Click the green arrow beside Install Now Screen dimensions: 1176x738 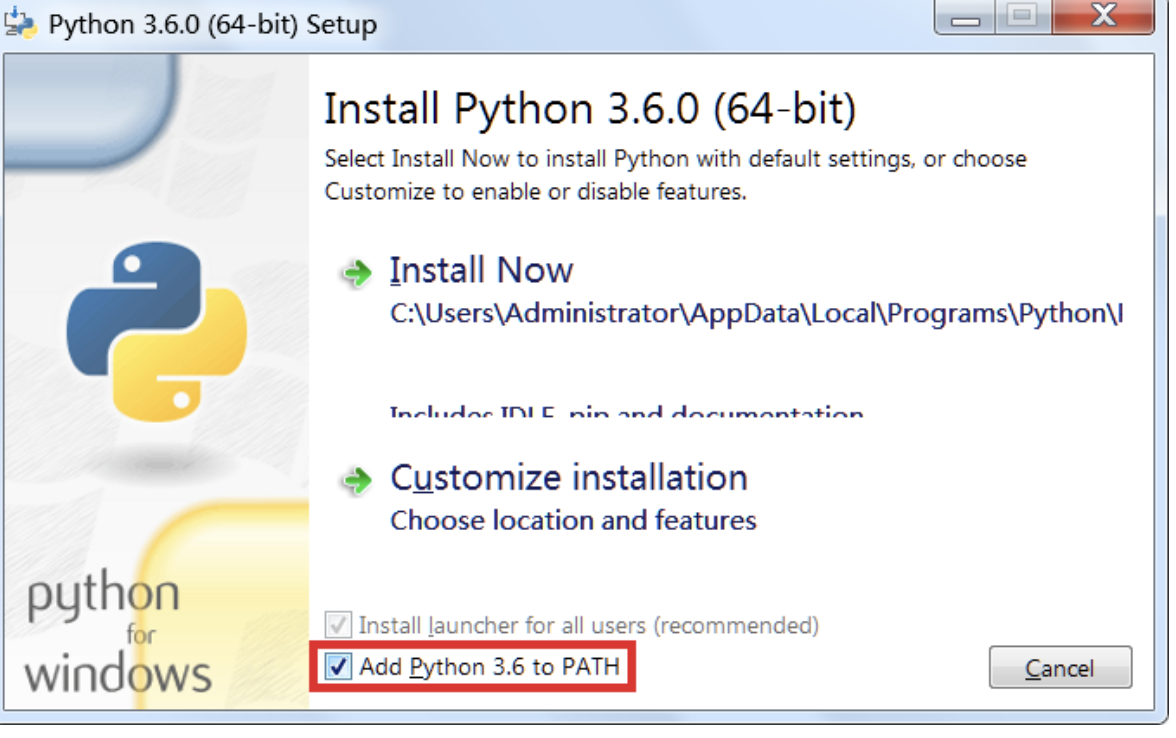pyautogui.click(x=356, y=274)
